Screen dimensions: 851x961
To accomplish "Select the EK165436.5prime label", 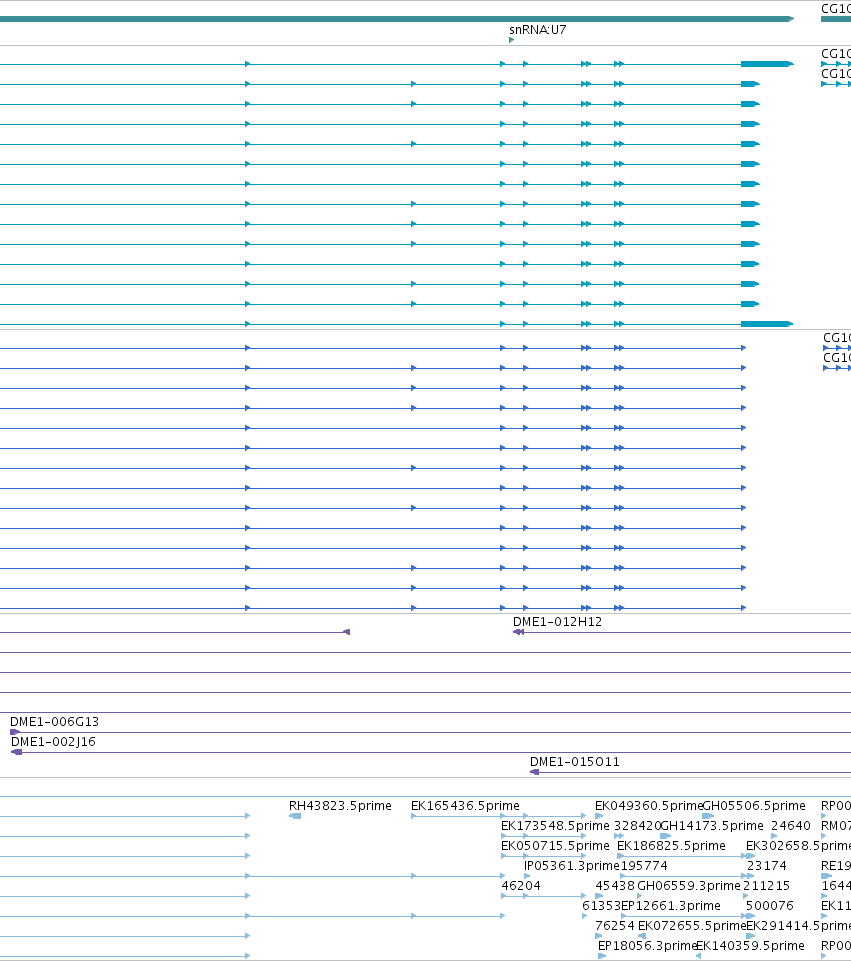I will (x=465, y=805).
